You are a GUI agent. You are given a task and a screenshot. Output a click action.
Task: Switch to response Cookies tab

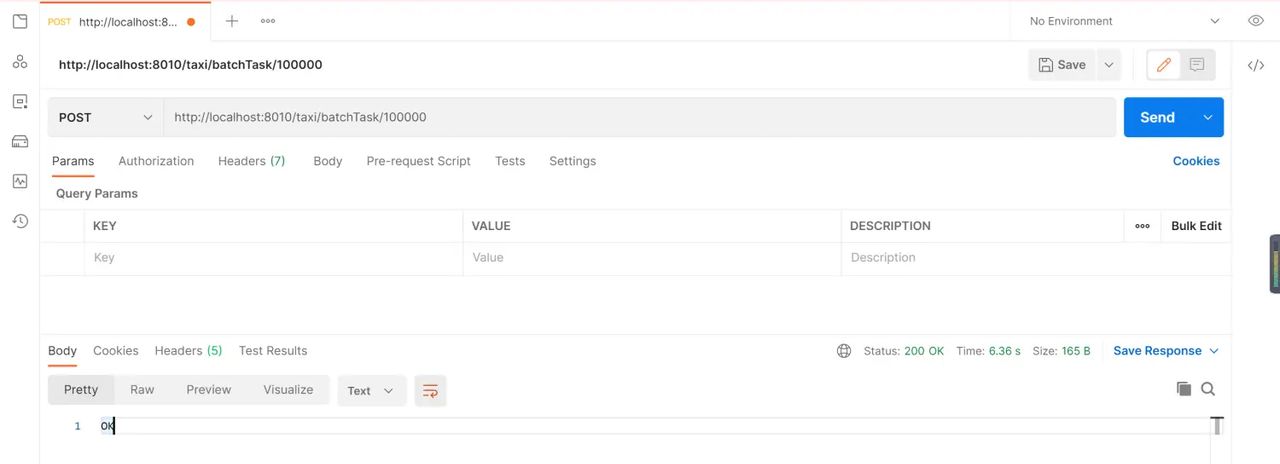point(116,351)
